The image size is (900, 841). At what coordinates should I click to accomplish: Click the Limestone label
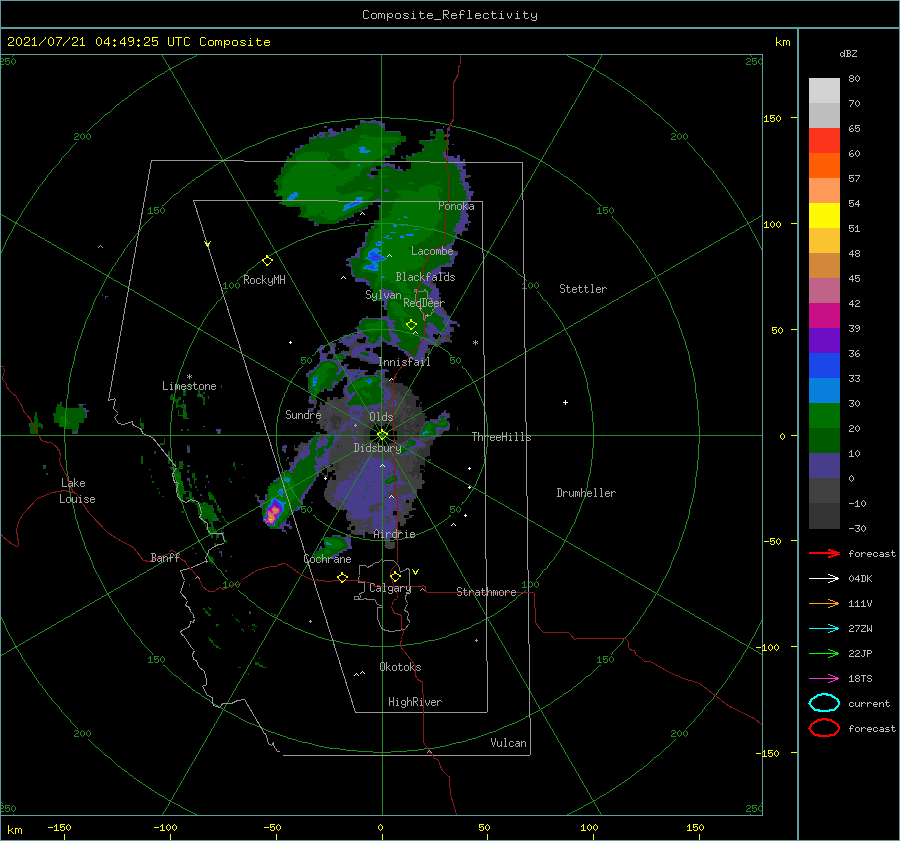[189, 386]
